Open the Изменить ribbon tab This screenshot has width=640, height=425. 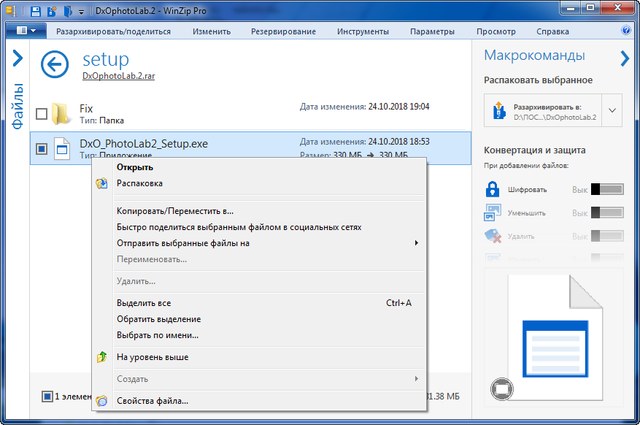[211, 31]
